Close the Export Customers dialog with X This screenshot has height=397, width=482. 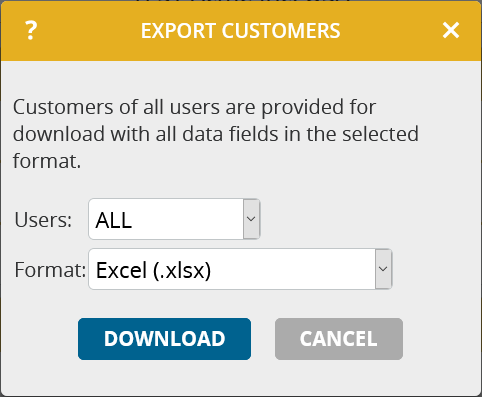(451, 30)
